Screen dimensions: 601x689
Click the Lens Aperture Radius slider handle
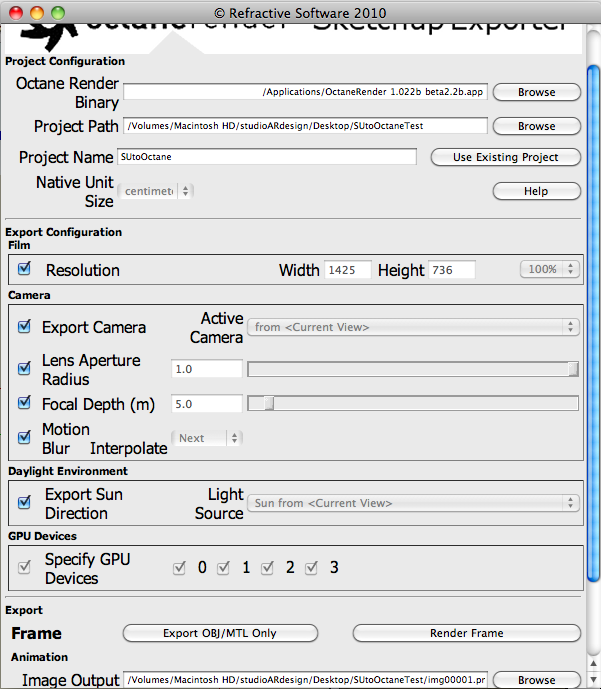coord(573,369)
